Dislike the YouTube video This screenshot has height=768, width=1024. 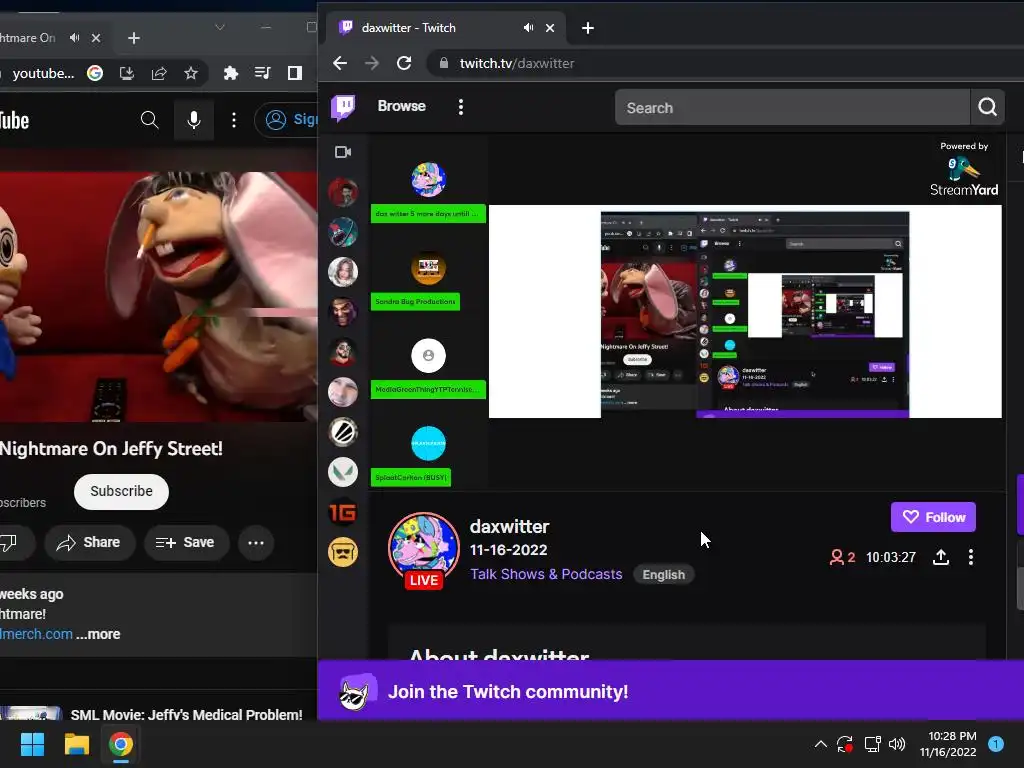point(9,542)
